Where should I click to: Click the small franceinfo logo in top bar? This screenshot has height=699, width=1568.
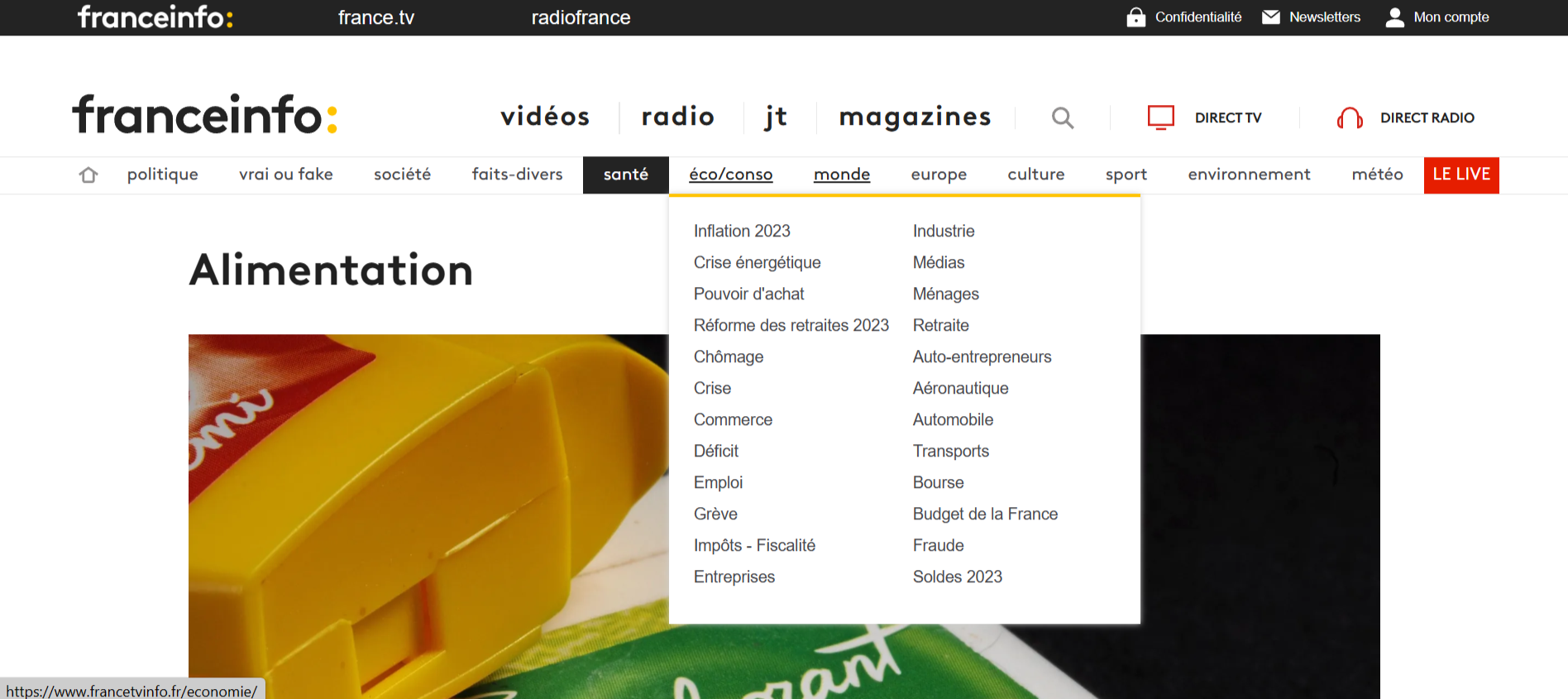155,17
